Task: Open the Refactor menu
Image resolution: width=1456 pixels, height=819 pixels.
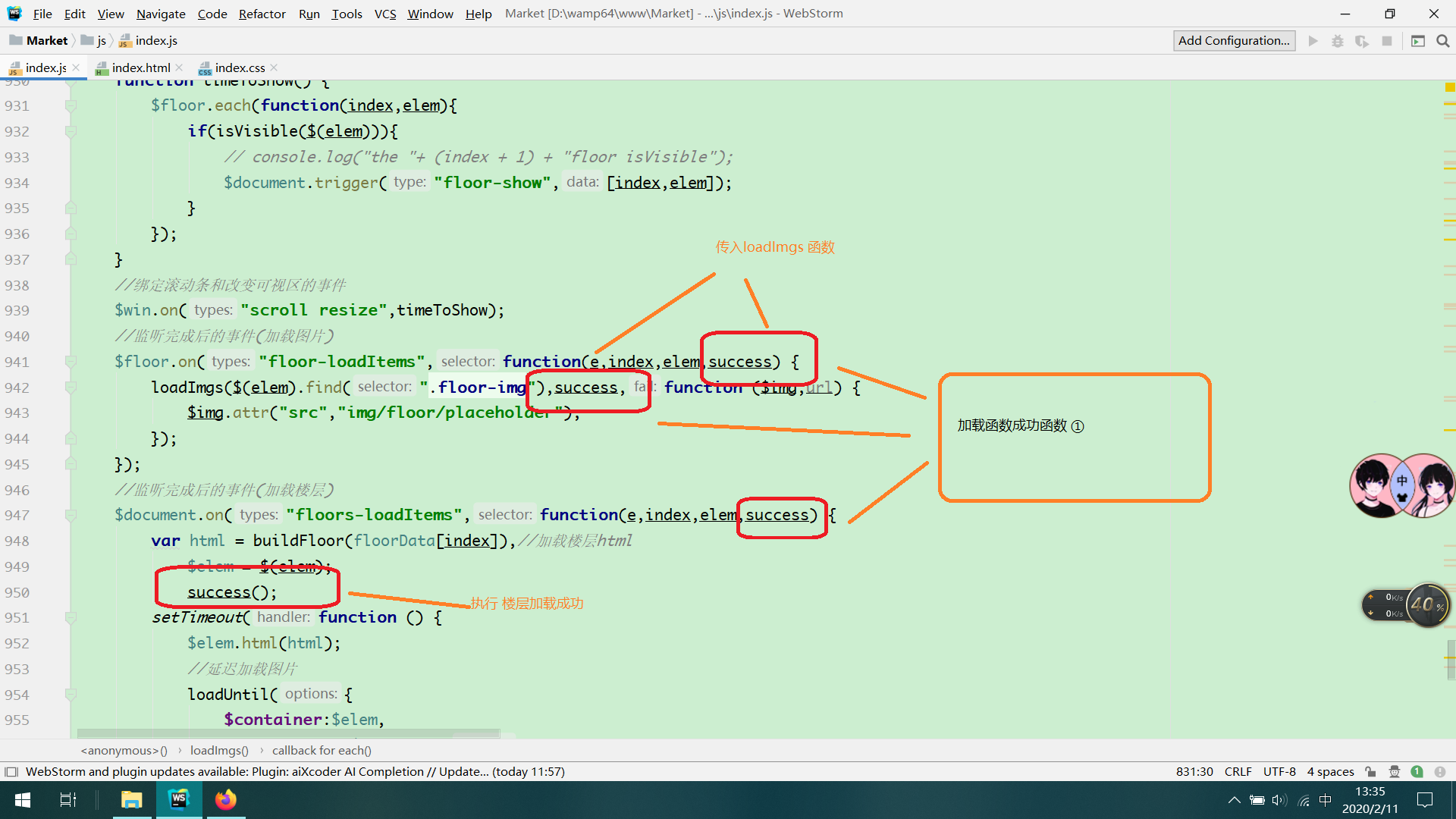Action: pyautogui.click(x=262, y=14)
